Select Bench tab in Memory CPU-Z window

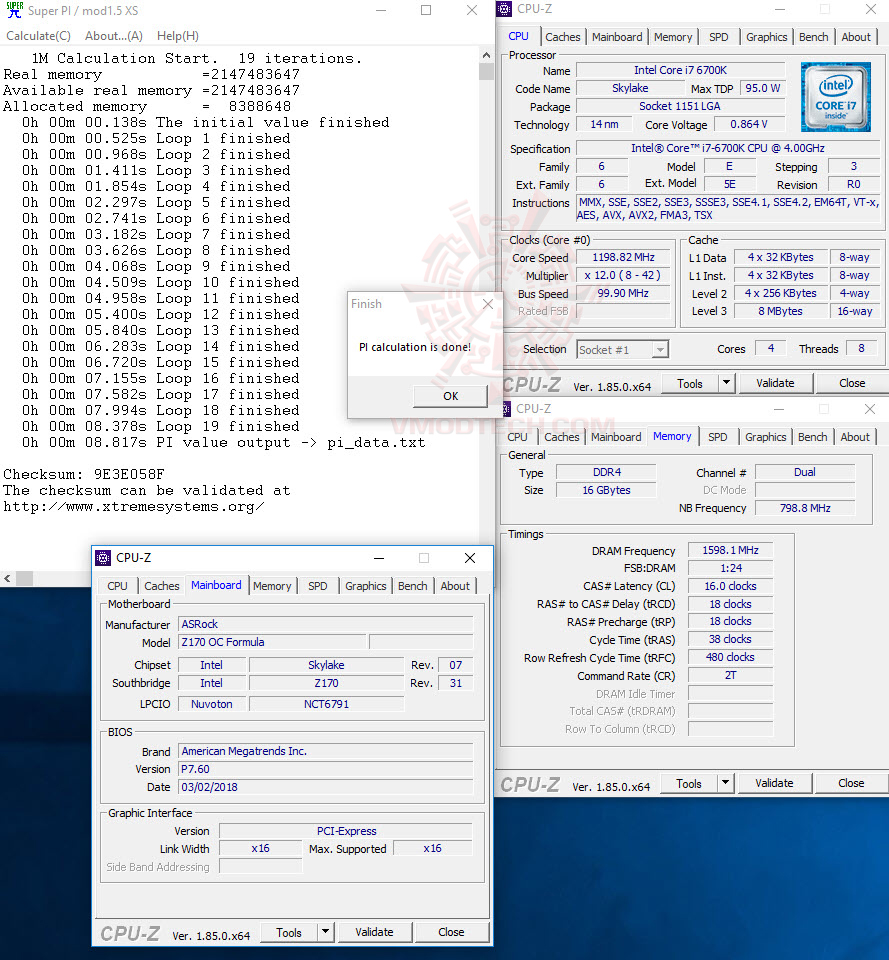[x=812, y=437]
